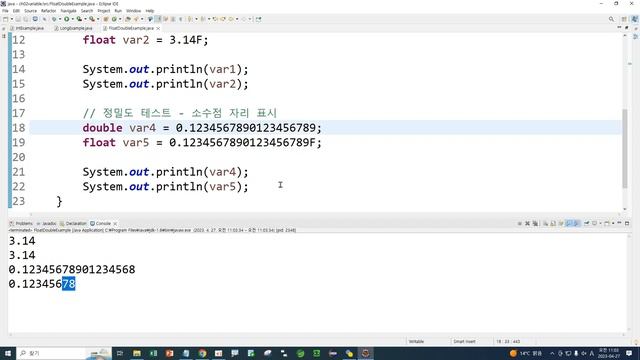The image size is (640, 360).
Task: Click line 19 float var5 declaration
Action: tap(202, 142)
